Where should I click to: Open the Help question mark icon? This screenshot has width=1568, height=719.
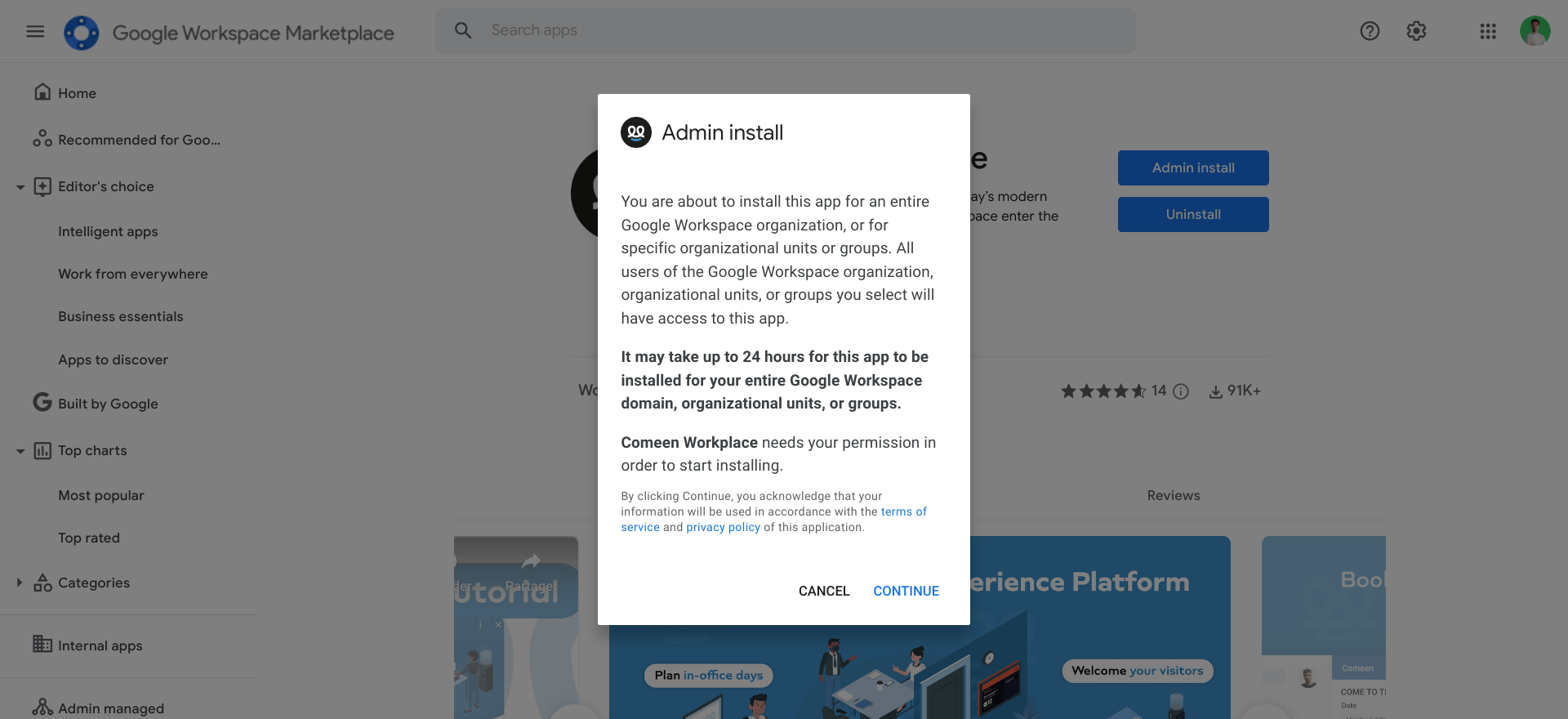point(1370,31)
